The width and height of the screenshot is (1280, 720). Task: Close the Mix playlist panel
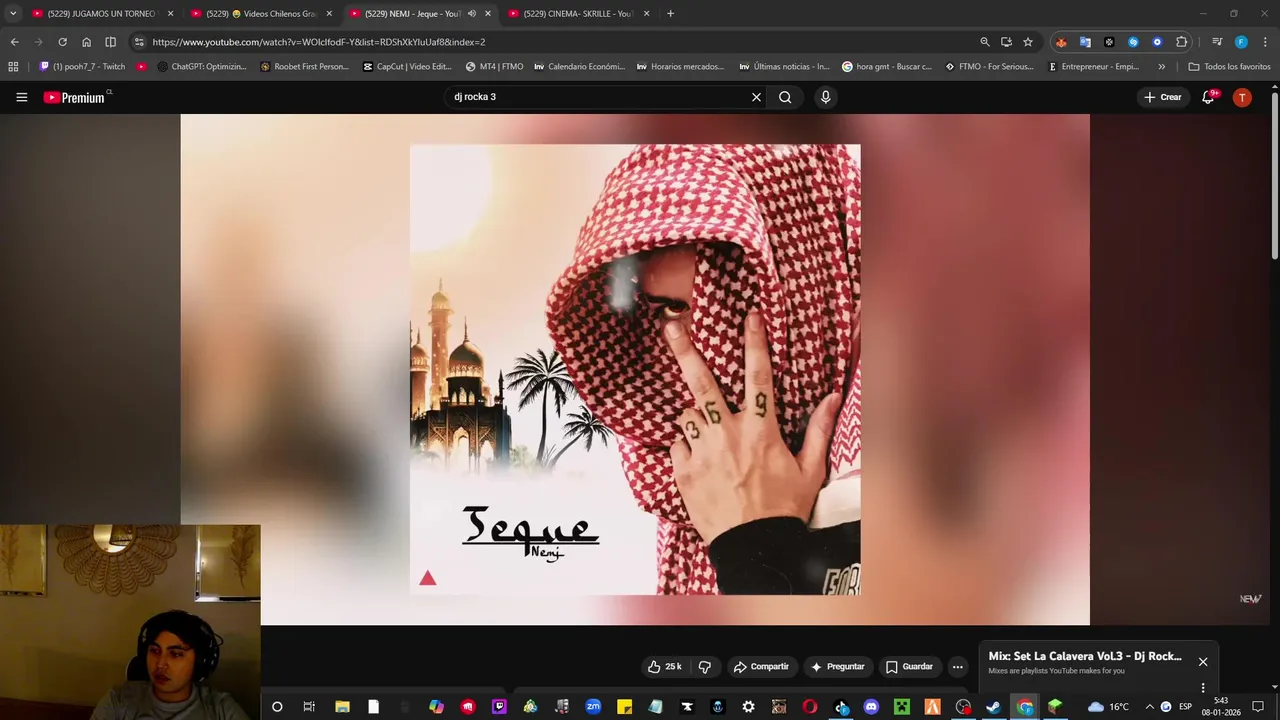[x=1203, y=662]
